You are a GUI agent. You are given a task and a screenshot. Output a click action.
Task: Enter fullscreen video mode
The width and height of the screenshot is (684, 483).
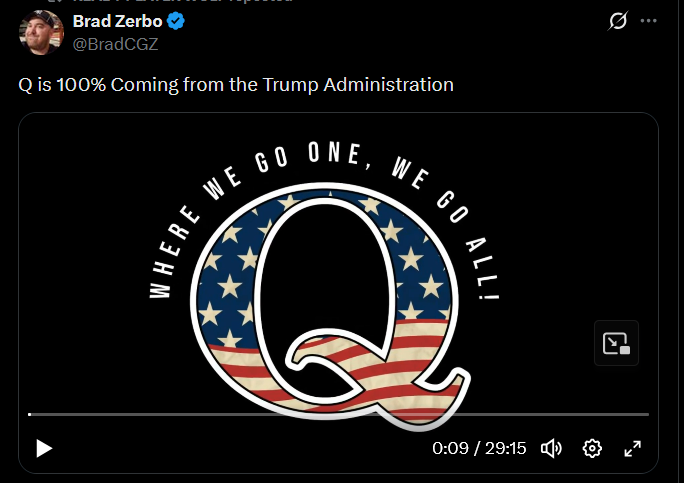(x=632, y=448)
